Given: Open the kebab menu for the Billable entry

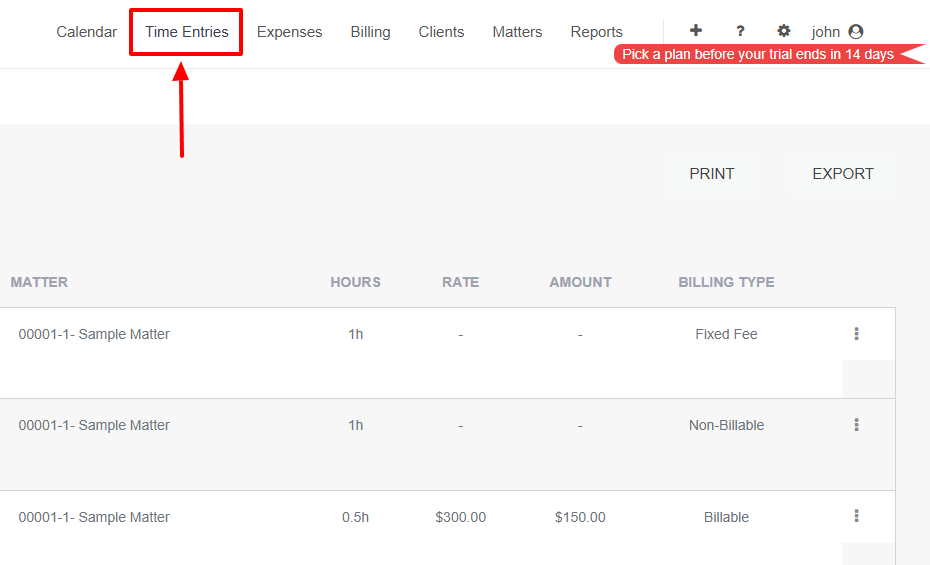Looking at the screenshot, I should 856,516.
